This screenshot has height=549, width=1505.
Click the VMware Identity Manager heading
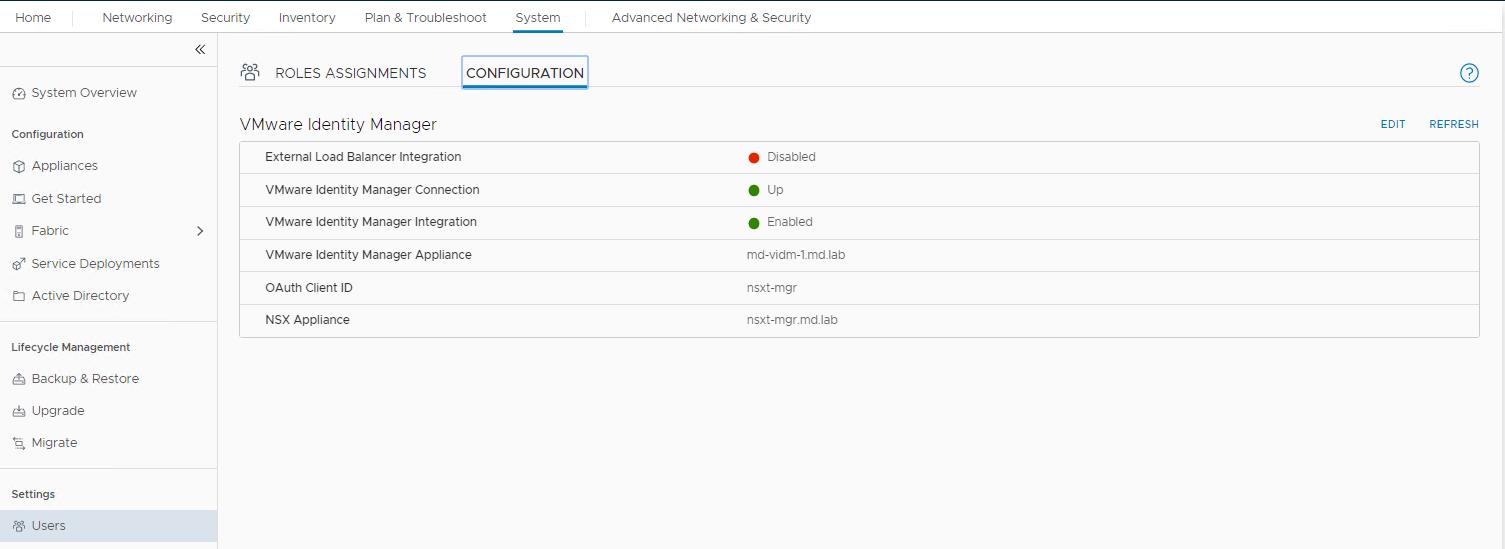[338, 125]
